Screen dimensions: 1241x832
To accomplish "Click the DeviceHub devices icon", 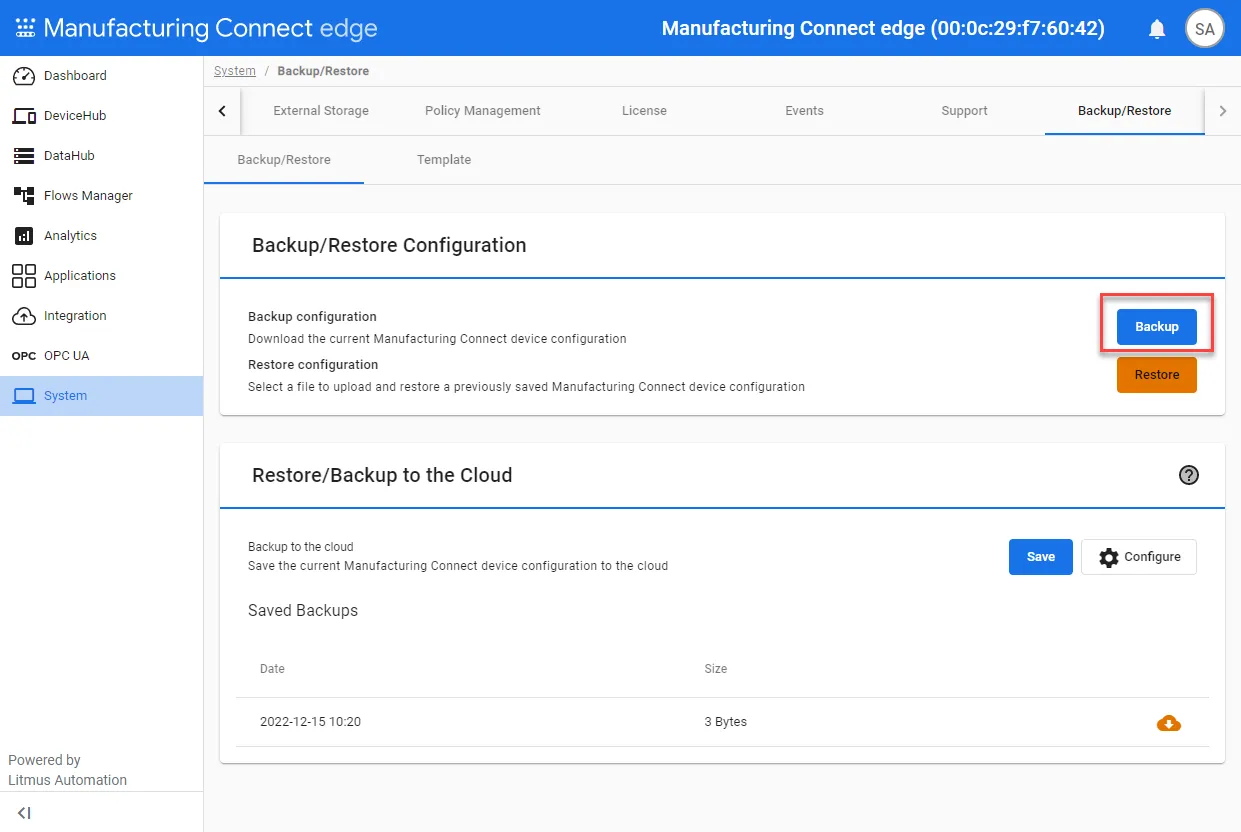I will (x=24, y=116).
